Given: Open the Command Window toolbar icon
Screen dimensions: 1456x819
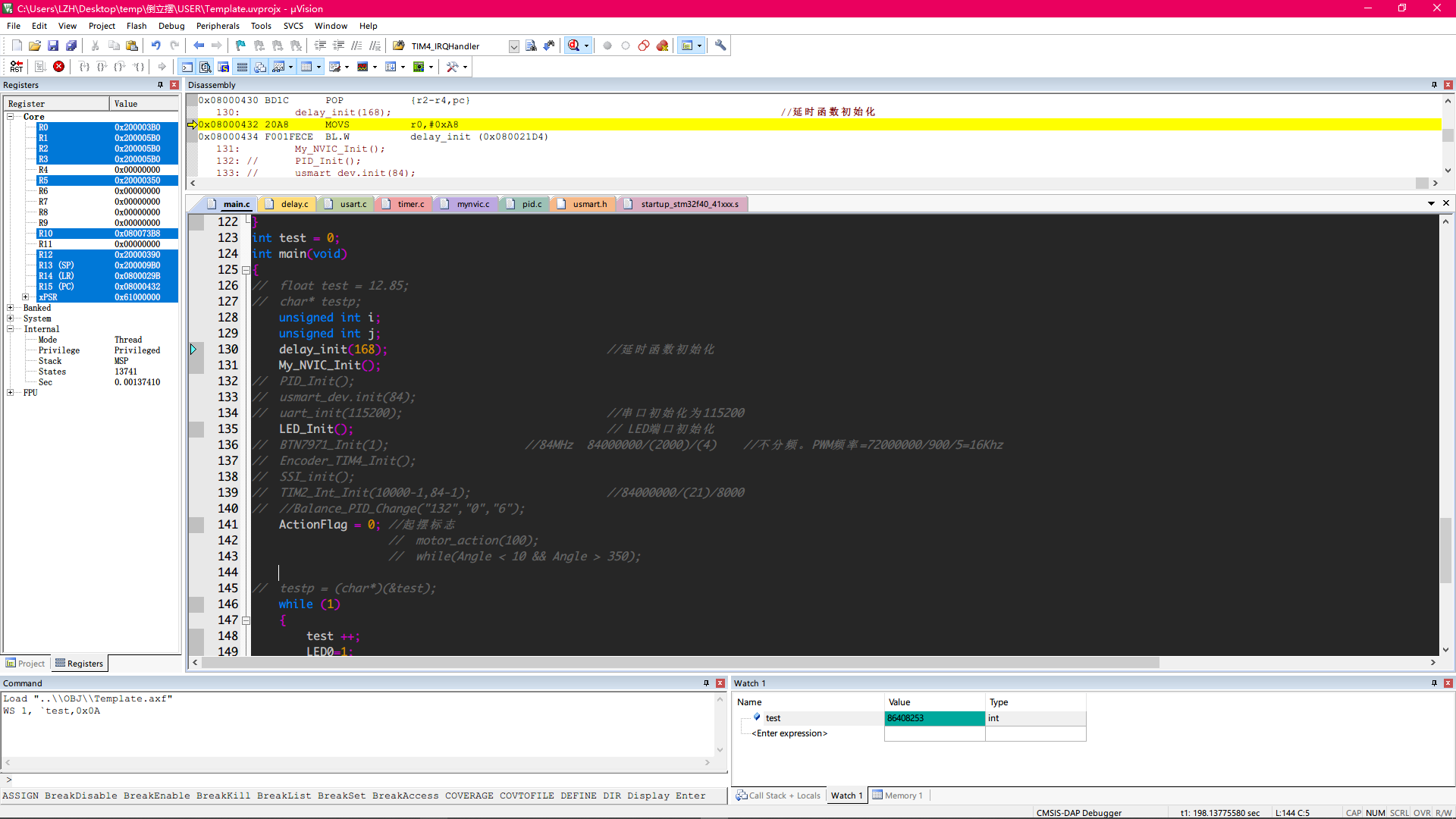Looking at the screenshot, I should click(187, 67).
